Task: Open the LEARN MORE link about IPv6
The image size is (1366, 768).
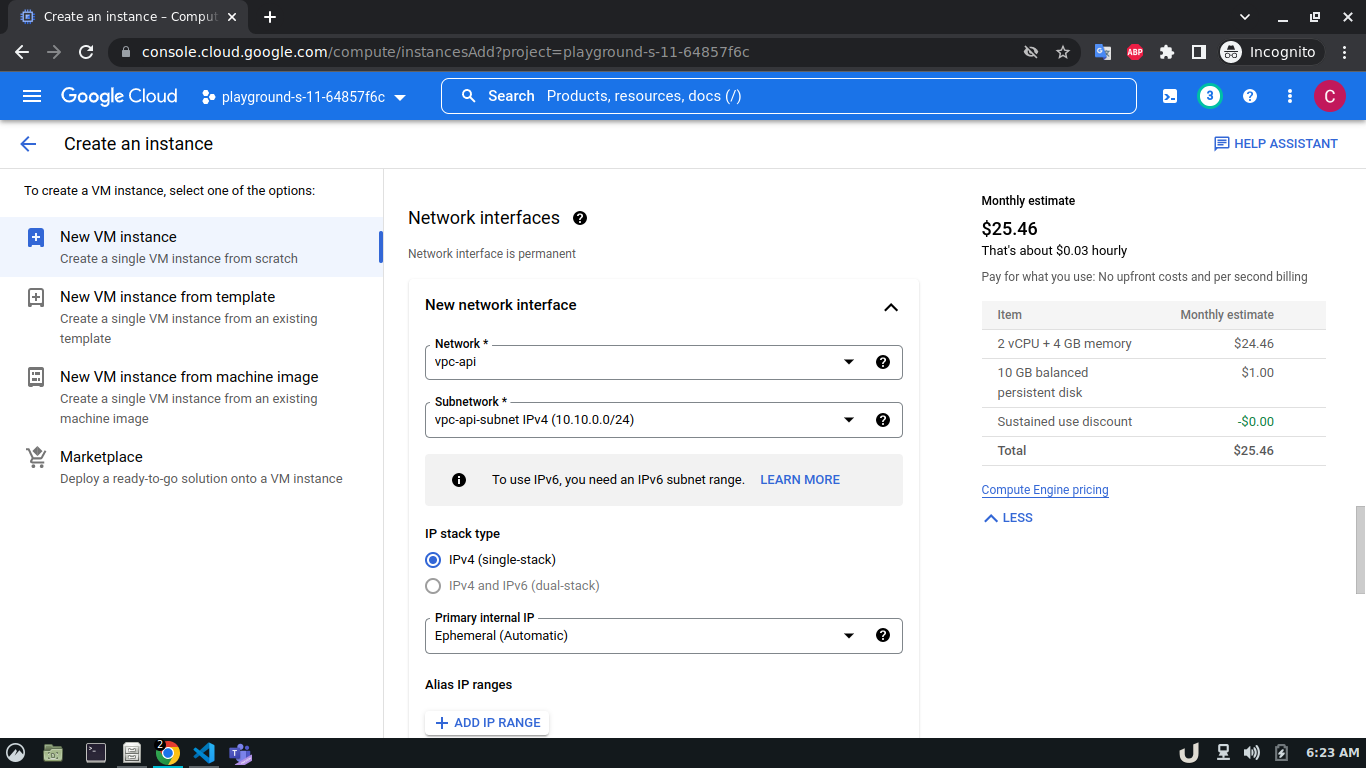Action: 800,480
